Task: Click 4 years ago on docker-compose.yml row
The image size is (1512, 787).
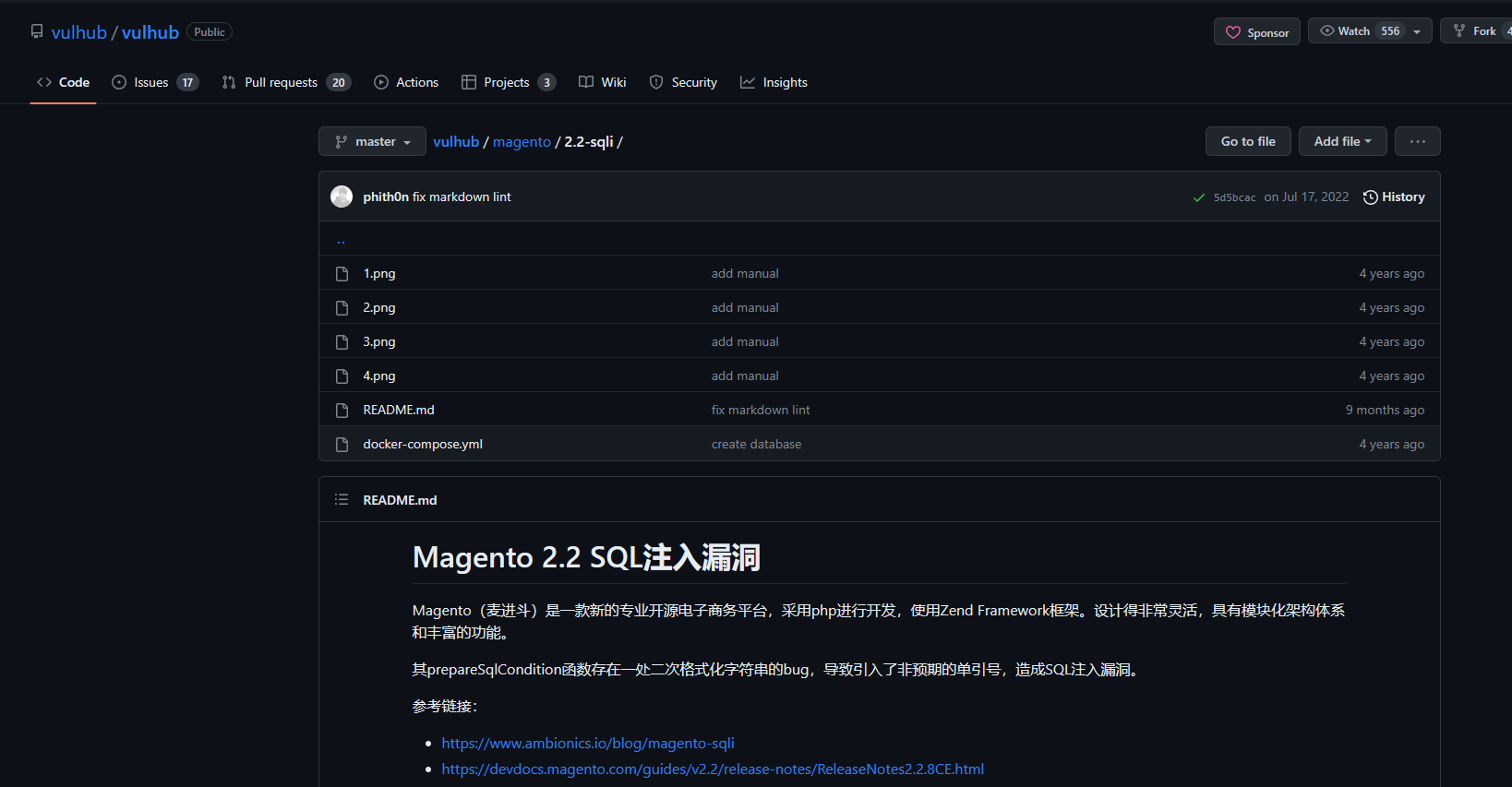Action: (x=1391, y=445)
